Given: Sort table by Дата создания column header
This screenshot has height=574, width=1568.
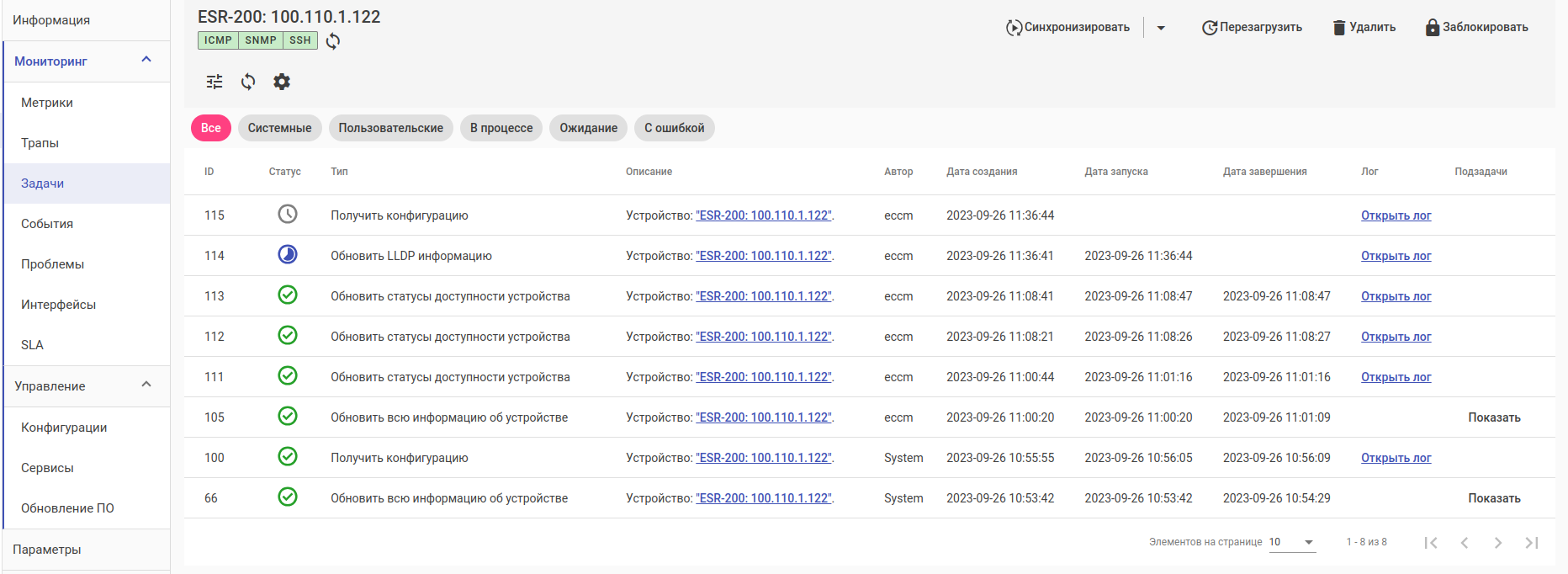Looking at the screenshot, I should coord(982,172).
